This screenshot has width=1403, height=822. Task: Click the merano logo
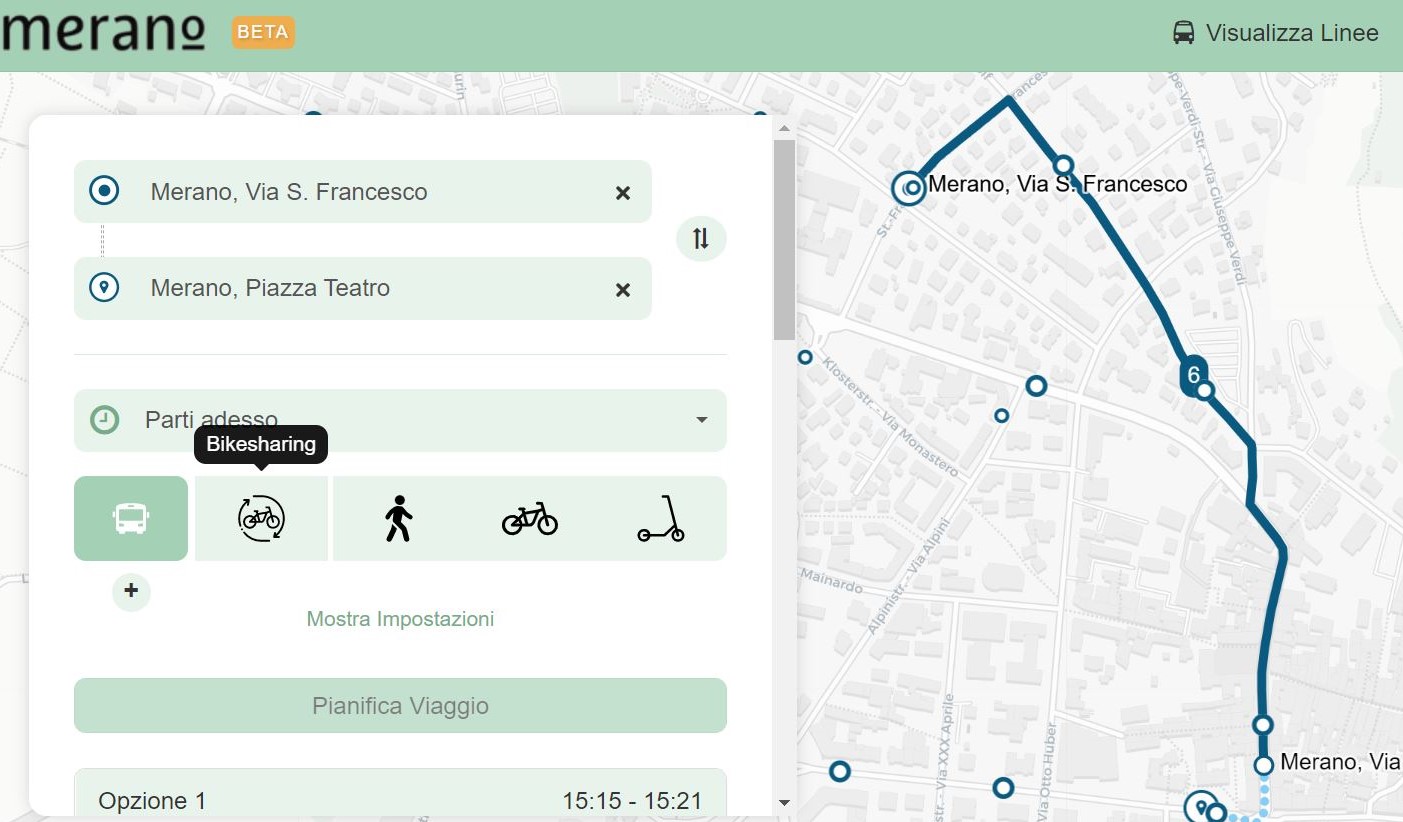coord(103,30)
